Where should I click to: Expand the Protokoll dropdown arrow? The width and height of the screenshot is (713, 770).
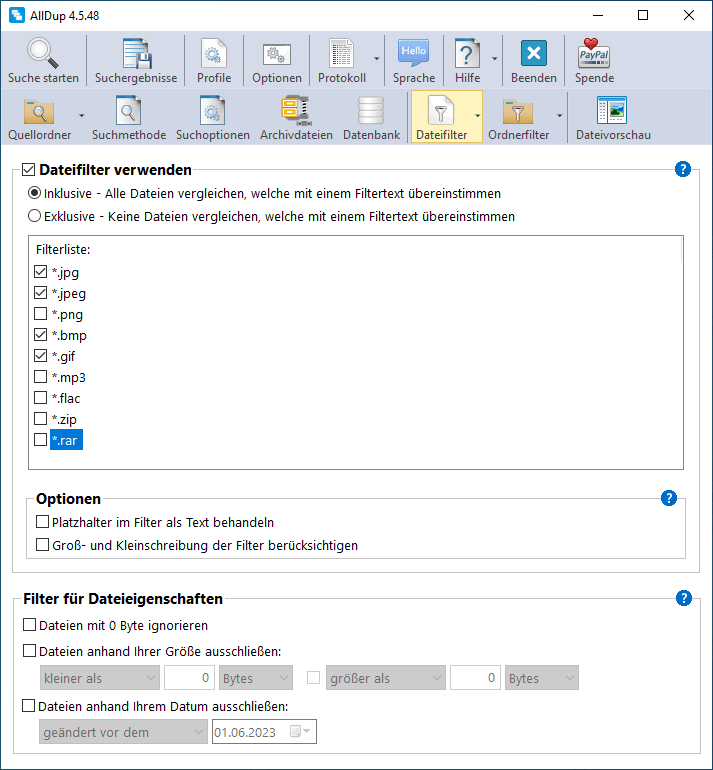pyautogui.click(x=376, y=60)
